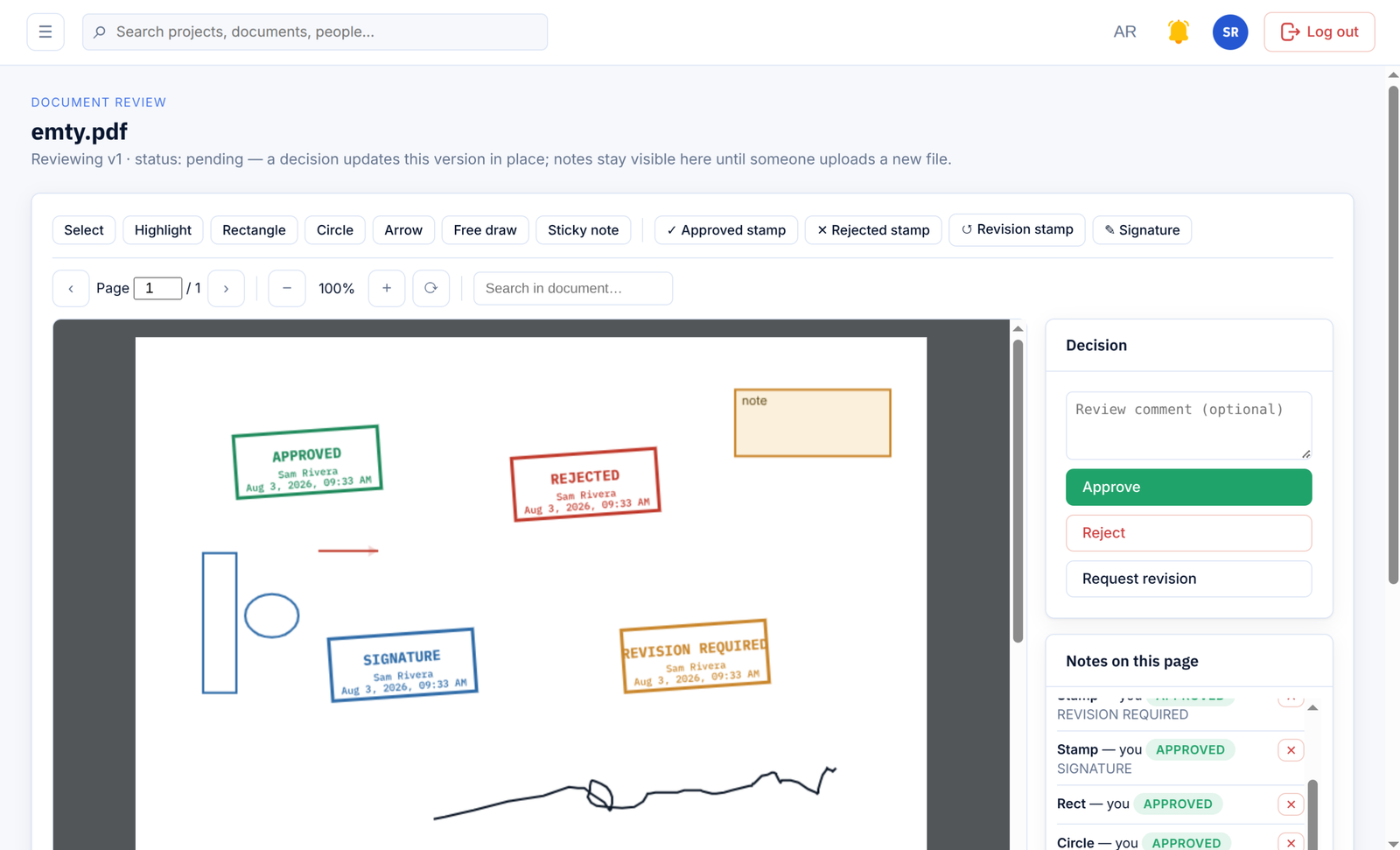This screenshot has width=1400, height=850.
Task: Choose the Approved stamp tool
Action: [x=726, y=230]
